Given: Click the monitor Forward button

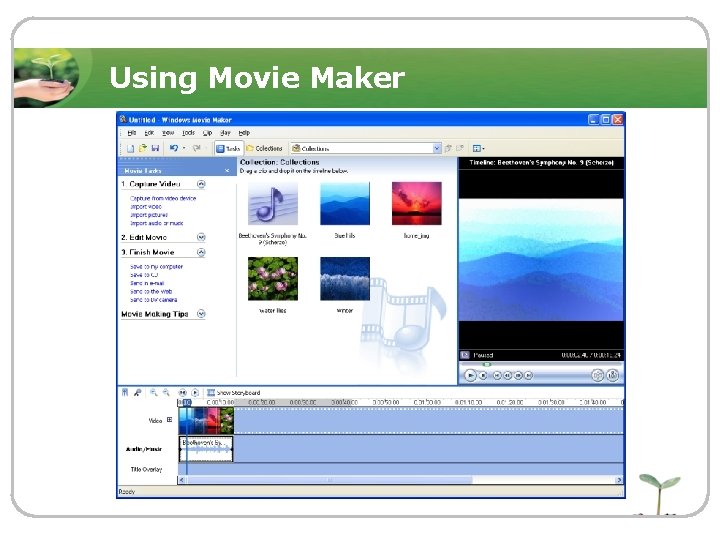Looking at the screenshot, I should pos(529,376).
